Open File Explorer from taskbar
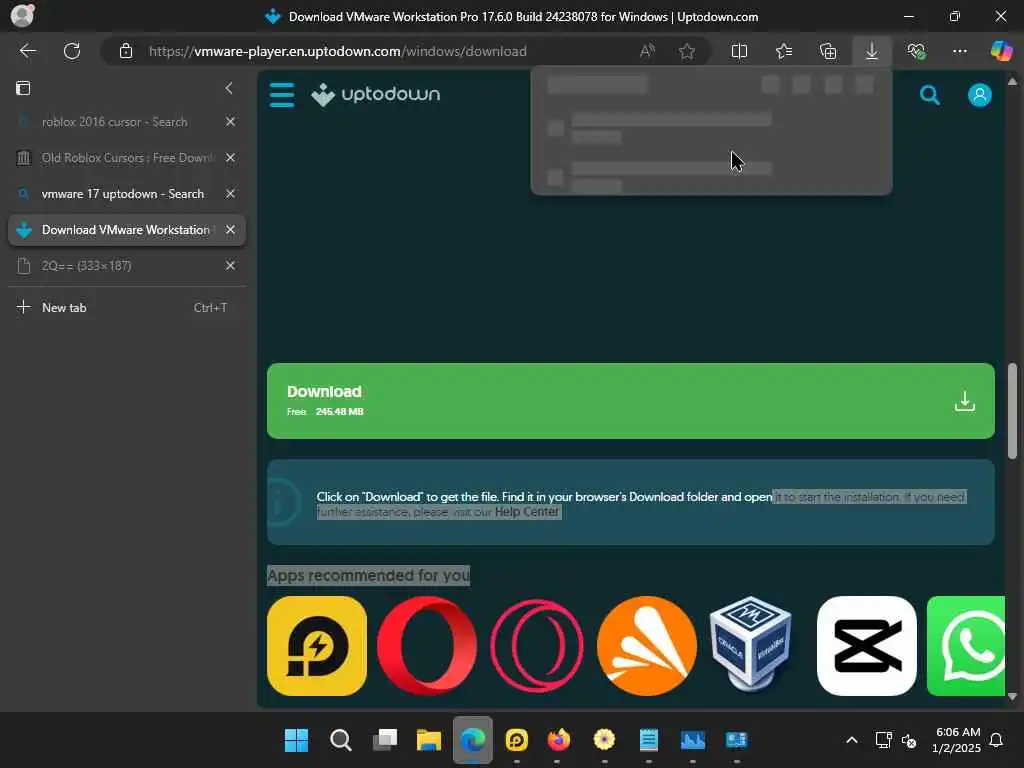 pyautogui.click(x=428, y=740)
